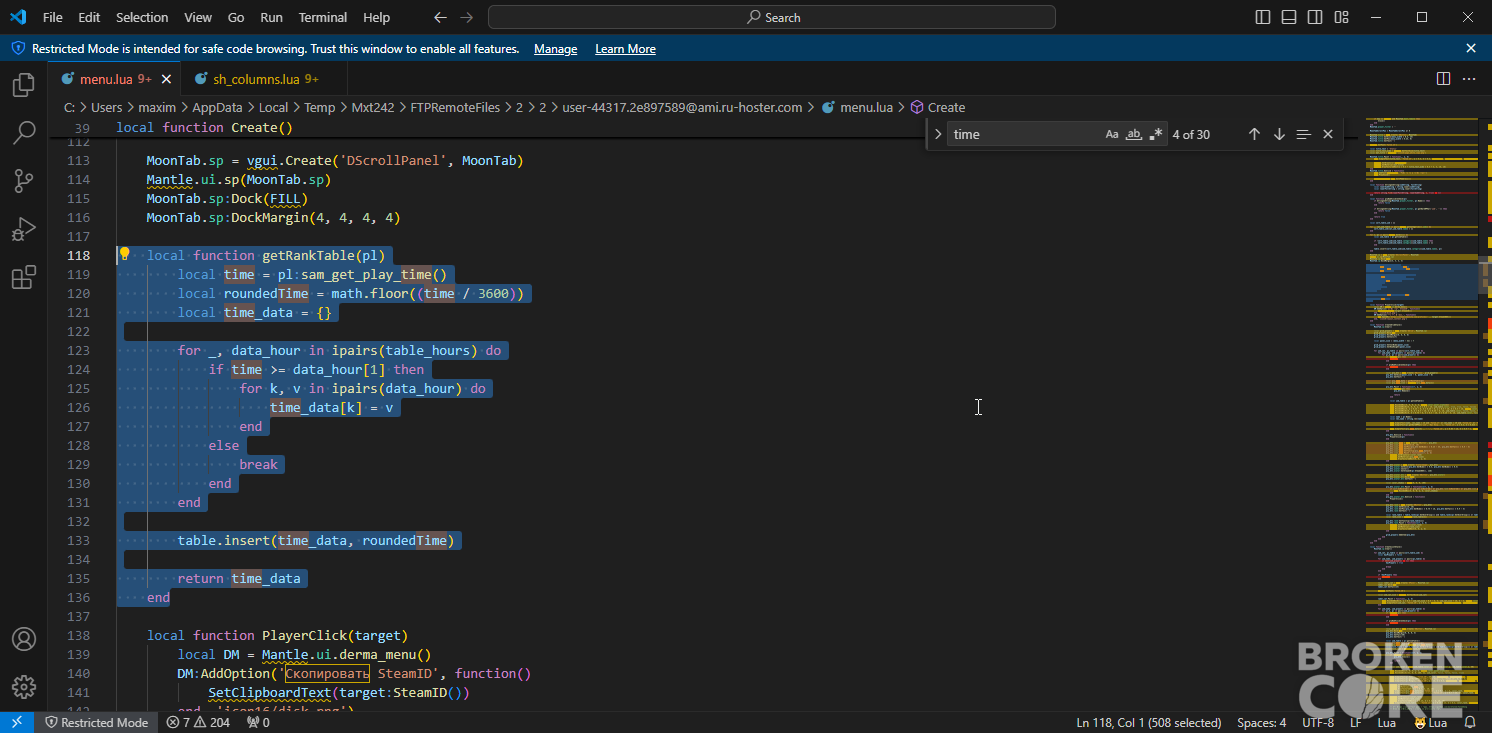Open the Search view in the activity bar
This screenshot has height=733, width=1492.
[x=24, y=132]
